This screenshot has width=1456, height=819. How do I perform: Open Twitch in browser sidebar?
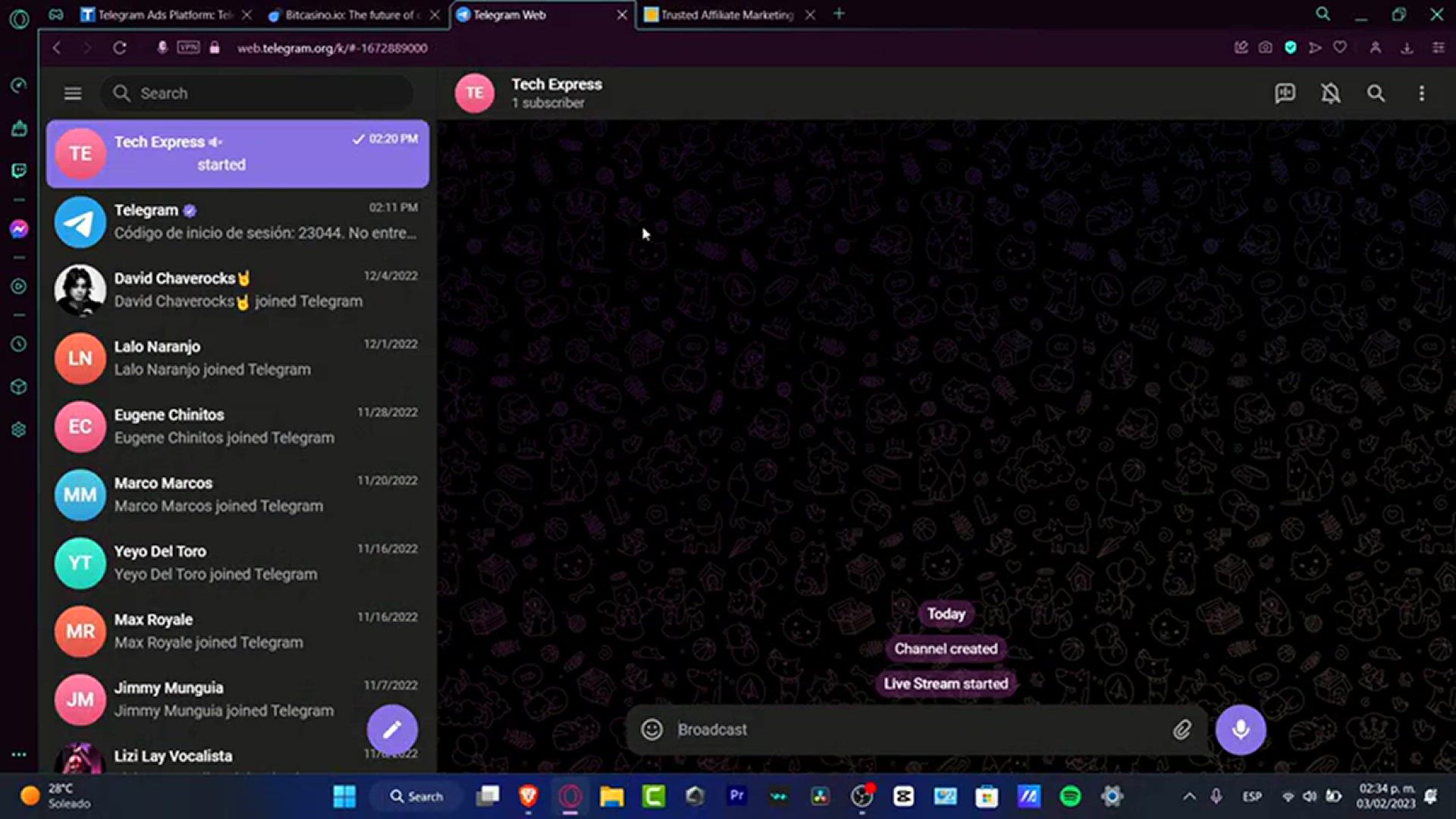pyautogui.click(x=19, y=171)
